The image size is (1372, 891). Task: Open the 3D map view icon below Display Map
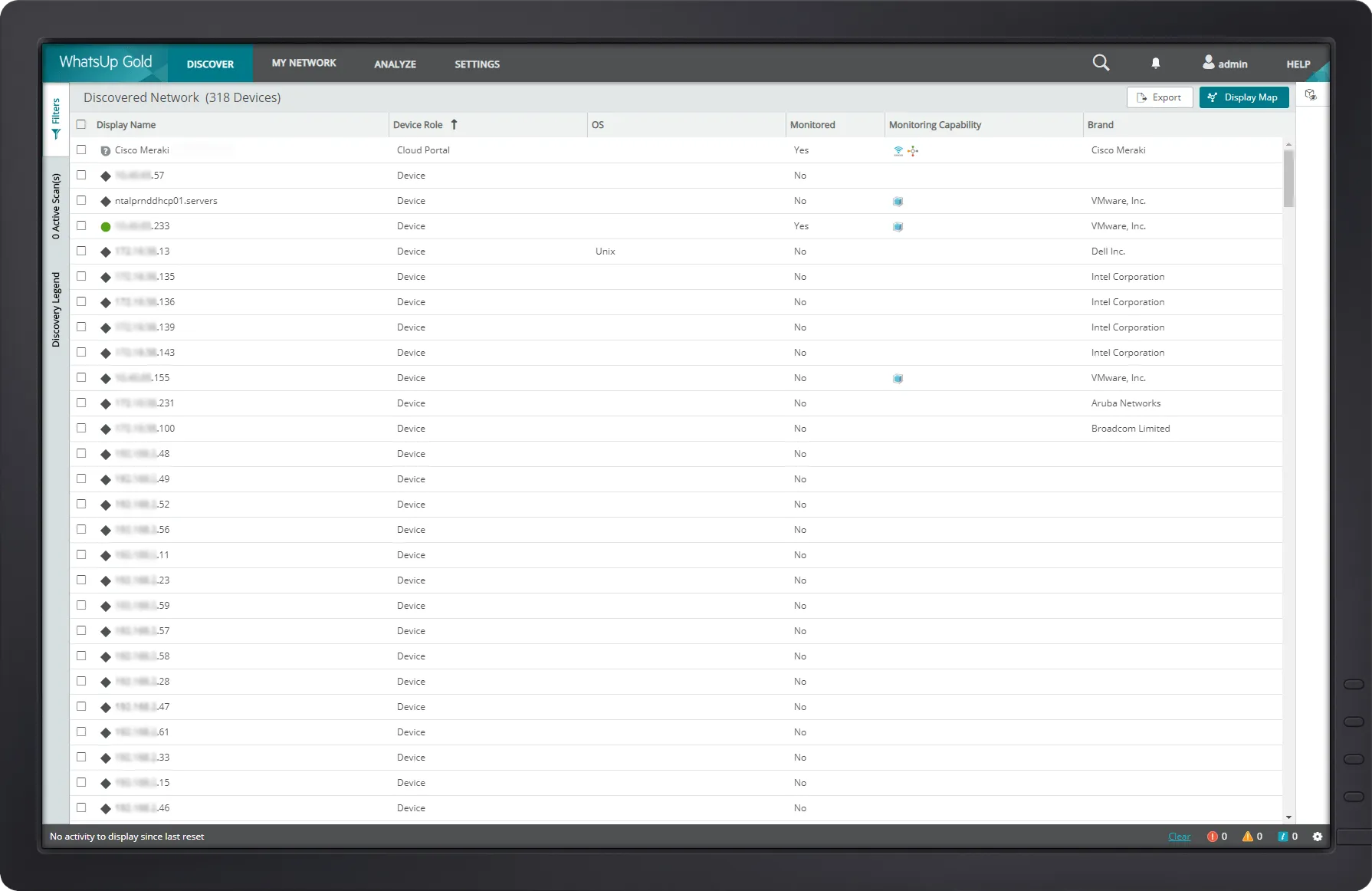1311,94
